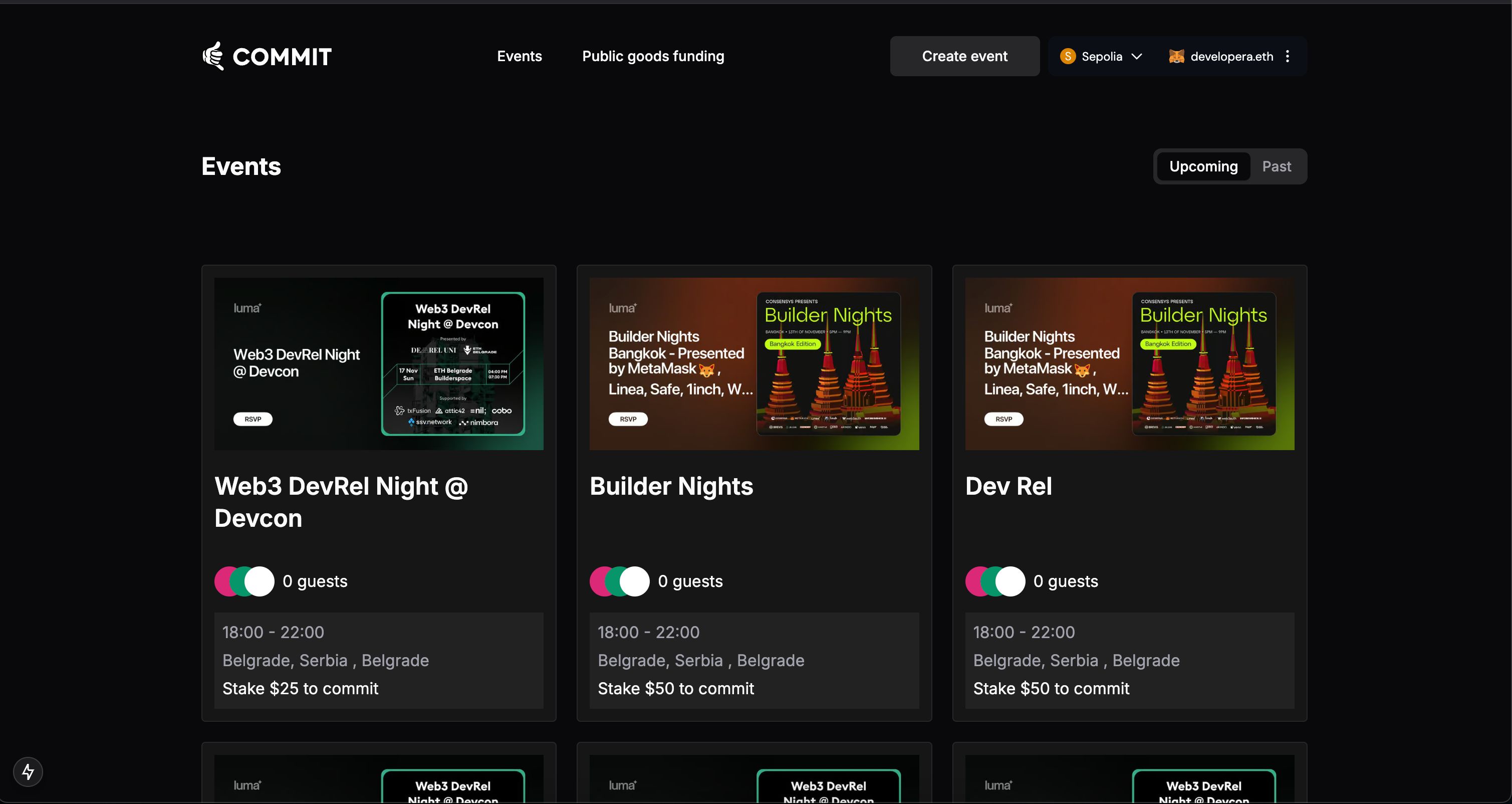The image size is (1512, 804).
Task: Click '0 guests' on Web3 DevRel Night card
Action: [x=315, y=581]
